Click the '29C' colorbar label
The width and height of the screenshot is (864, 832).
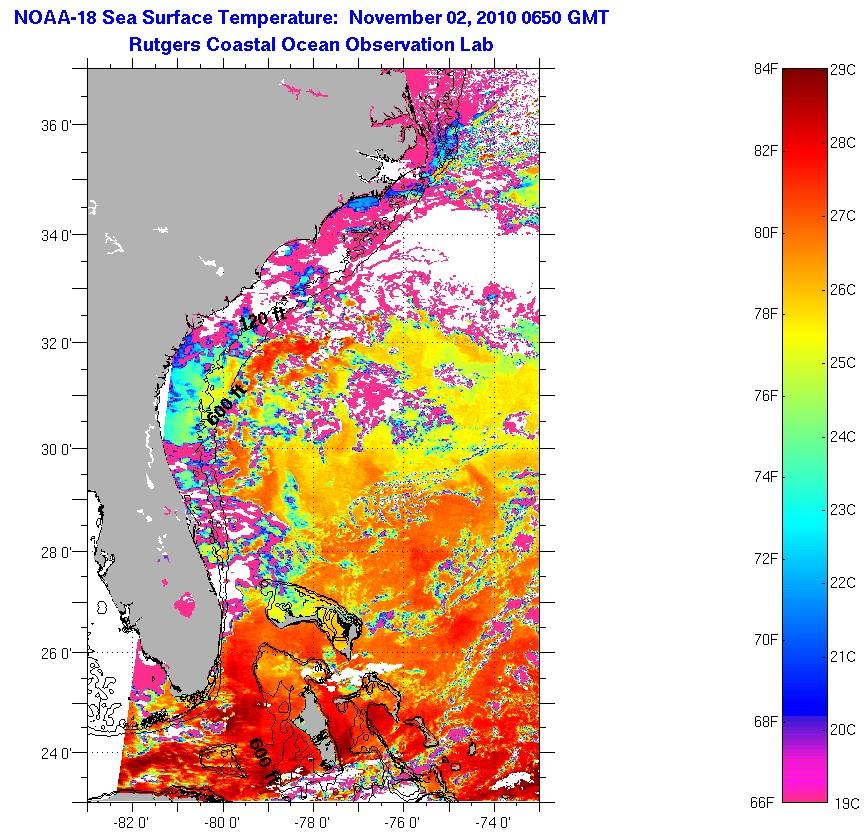click(x=843, y=70)
